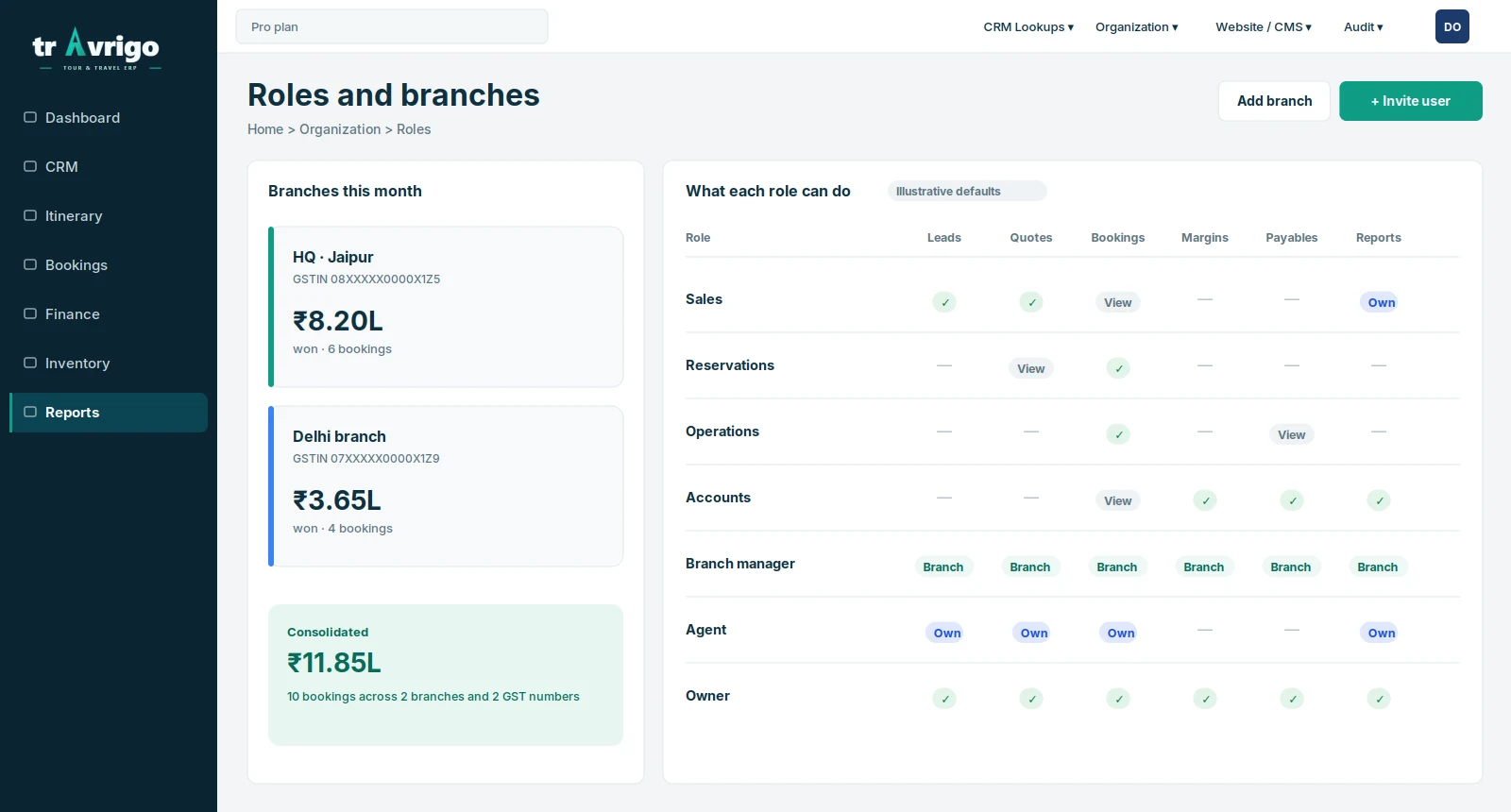Click the Finance sidebar icon

click(x=30, y=313)
